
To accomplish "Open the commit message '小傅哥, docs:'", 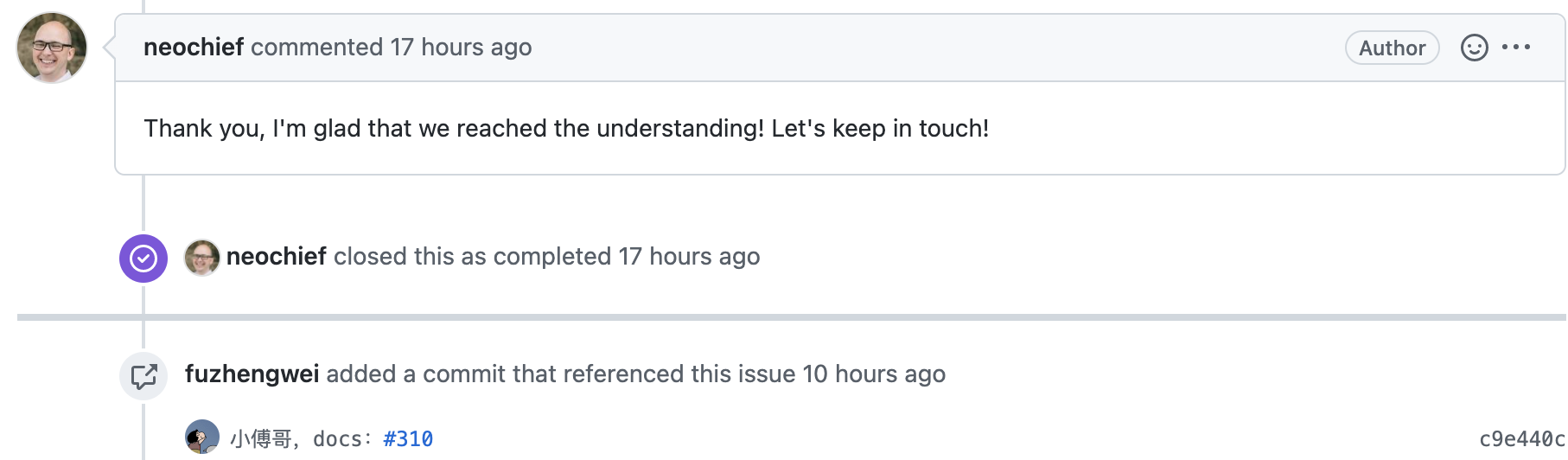I will (303, 439).
